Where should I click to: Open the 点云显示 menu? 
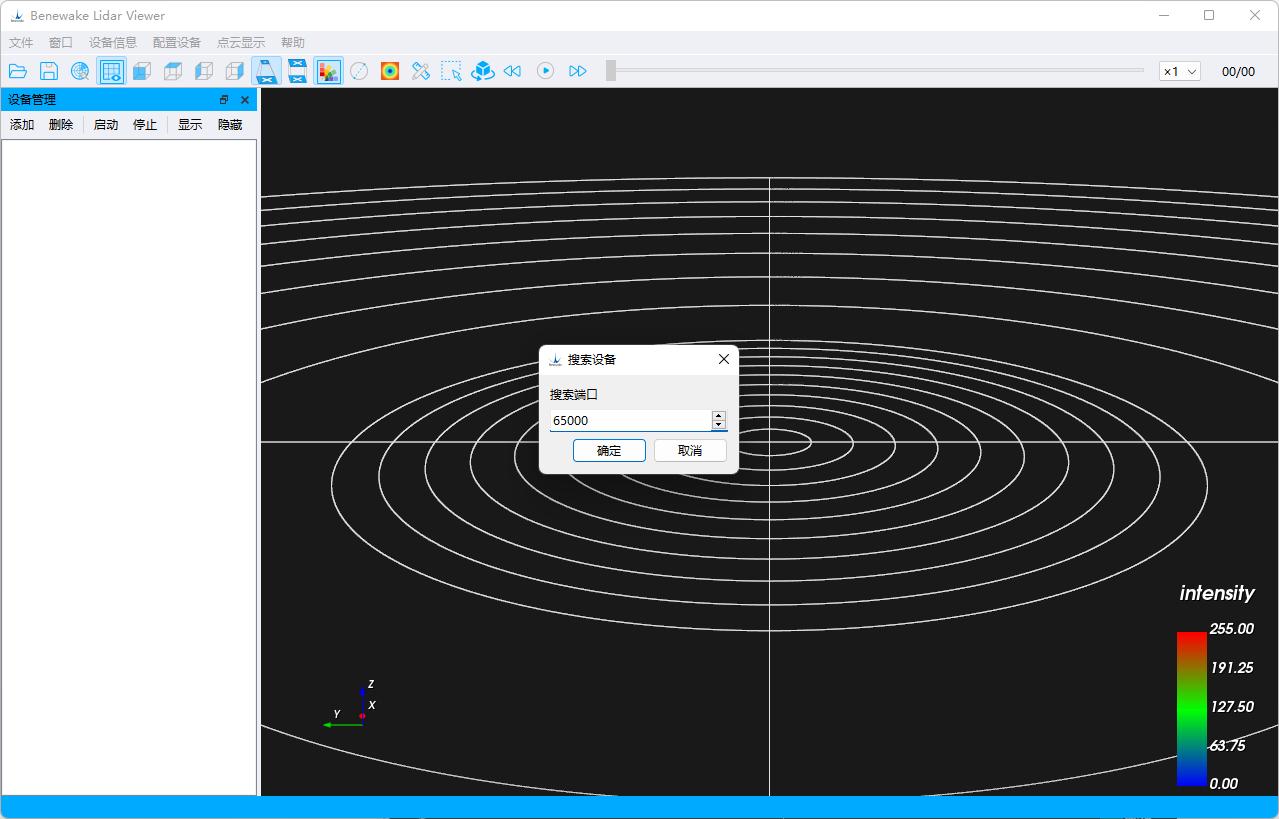click(x=241, y=43)
